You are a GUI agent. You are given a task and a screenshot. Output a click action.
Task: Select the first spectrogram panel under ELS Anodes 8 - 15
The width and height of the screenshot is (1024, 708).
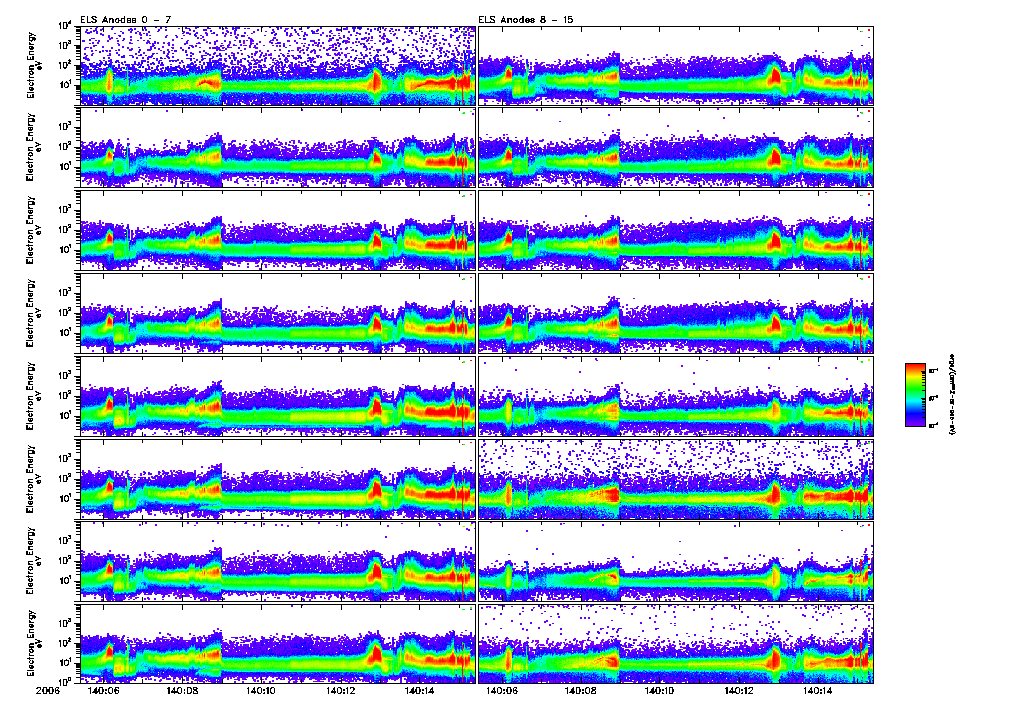(x=676, y=65)
